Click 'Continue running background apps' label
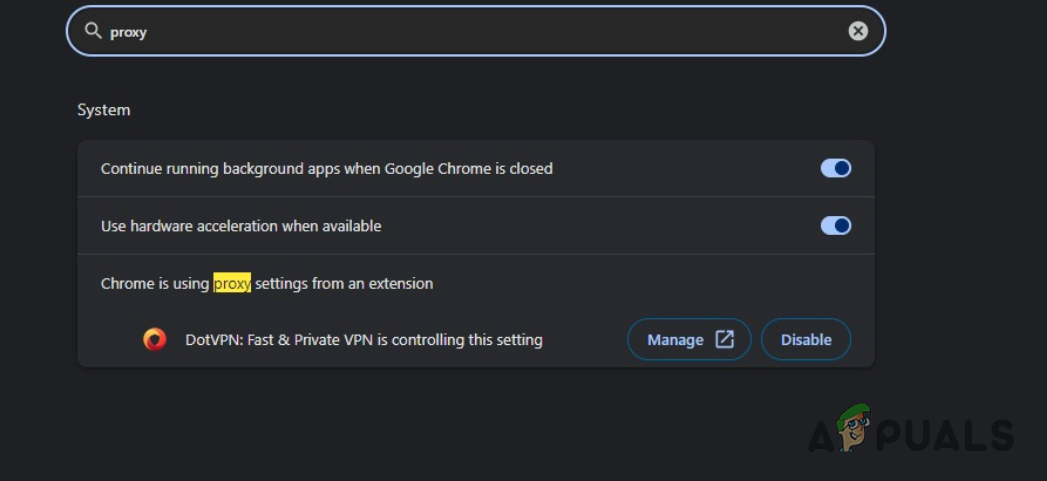Screen dimensions: 1047x481 (327, 168)
